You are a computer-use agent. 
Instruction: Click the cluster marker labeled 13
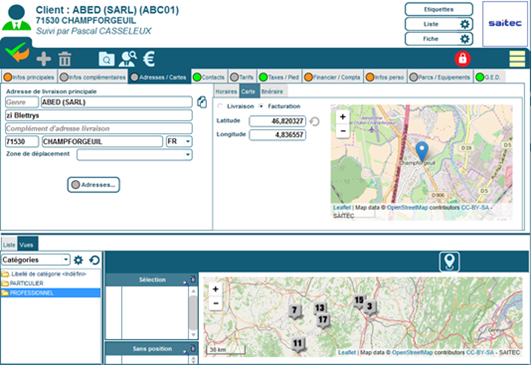click(x=320, y=309)
